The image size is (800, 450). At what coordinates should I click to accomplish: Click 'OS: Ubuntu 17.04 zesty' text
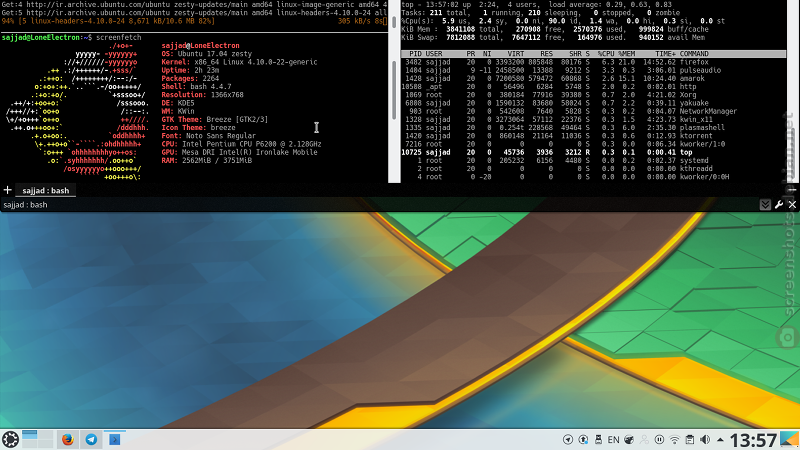[x=207, y=54]
